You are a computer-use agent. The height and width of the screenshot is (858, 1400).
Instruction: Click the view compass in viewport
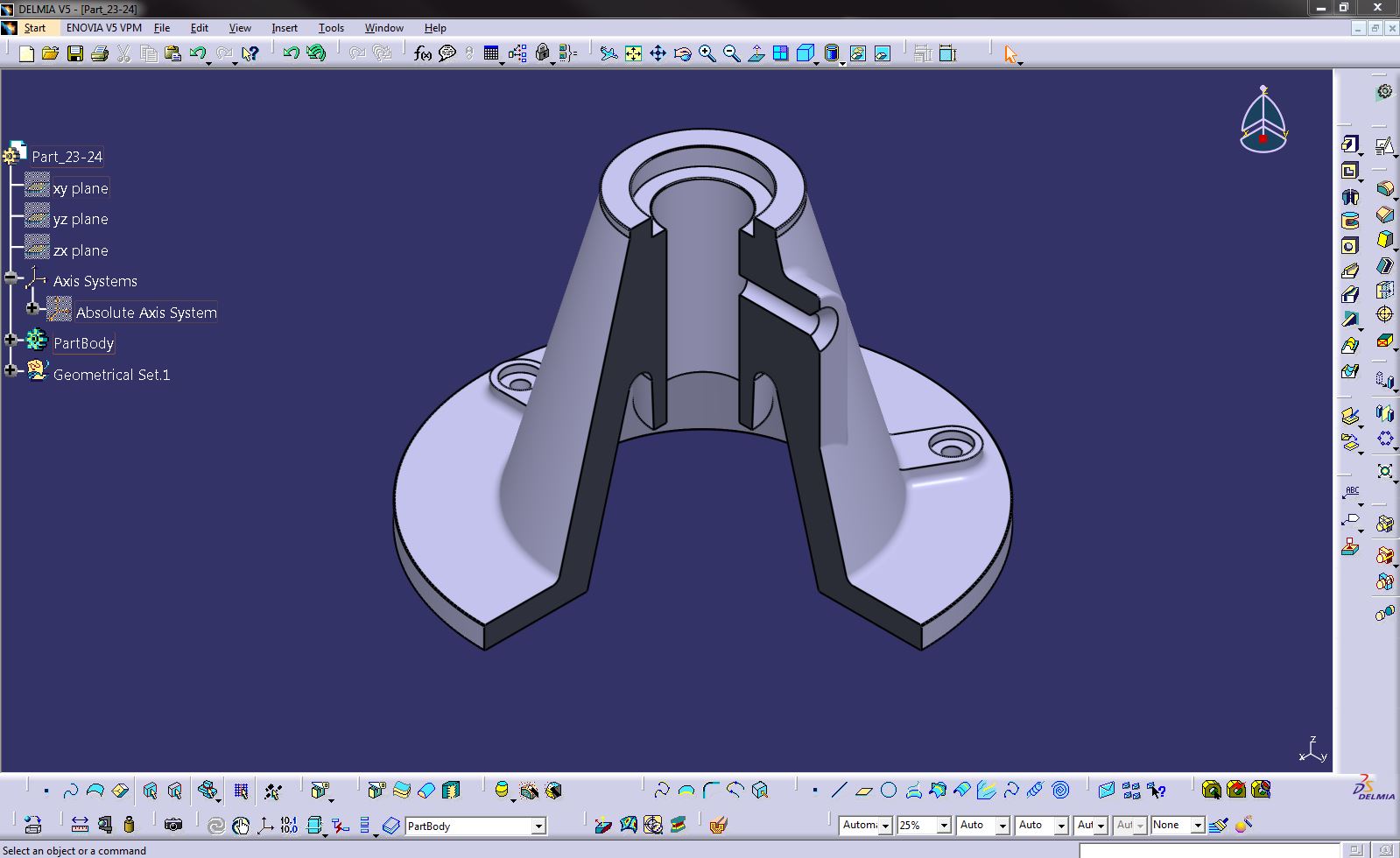(1263, 121)
